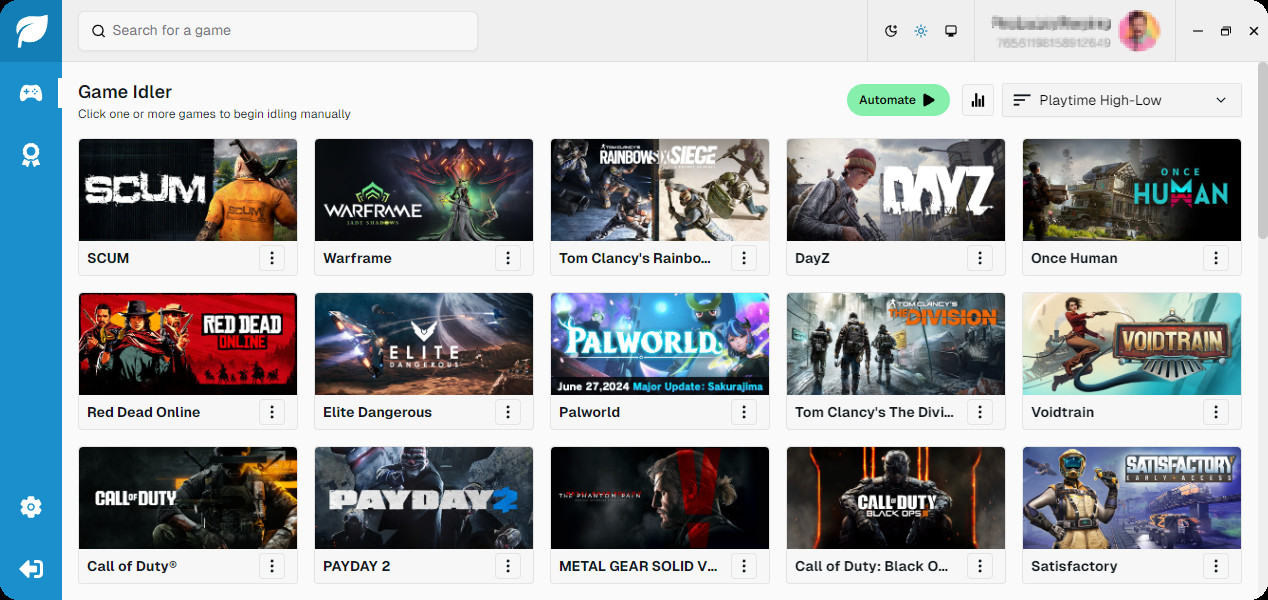This screenshot has height=600, width=1268.
Task: Open the three-dot menu for Once Human
Action: [x=1216, y=258]
